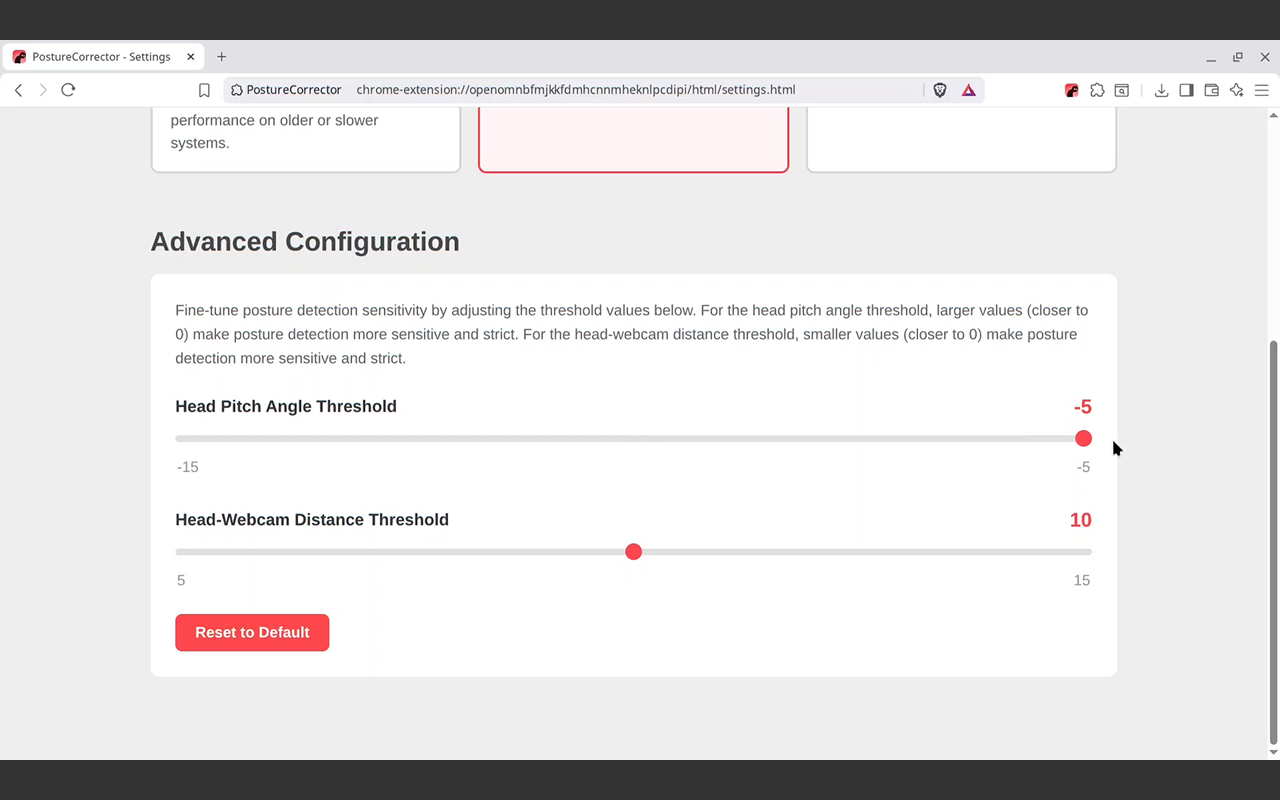Click the Head-Webcam Distance Threshold label
Viewport: 1280px width, 800px height.
312,520
